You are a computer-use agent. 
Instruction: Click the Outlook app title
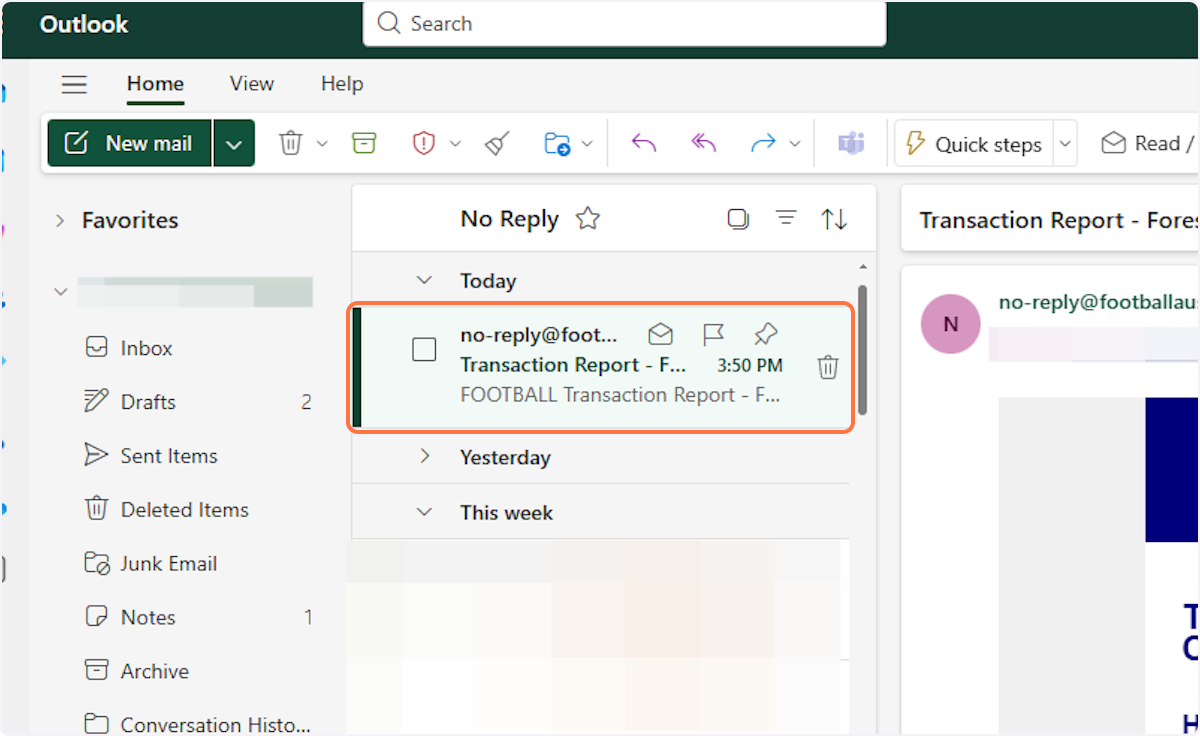tap(84, 24)
